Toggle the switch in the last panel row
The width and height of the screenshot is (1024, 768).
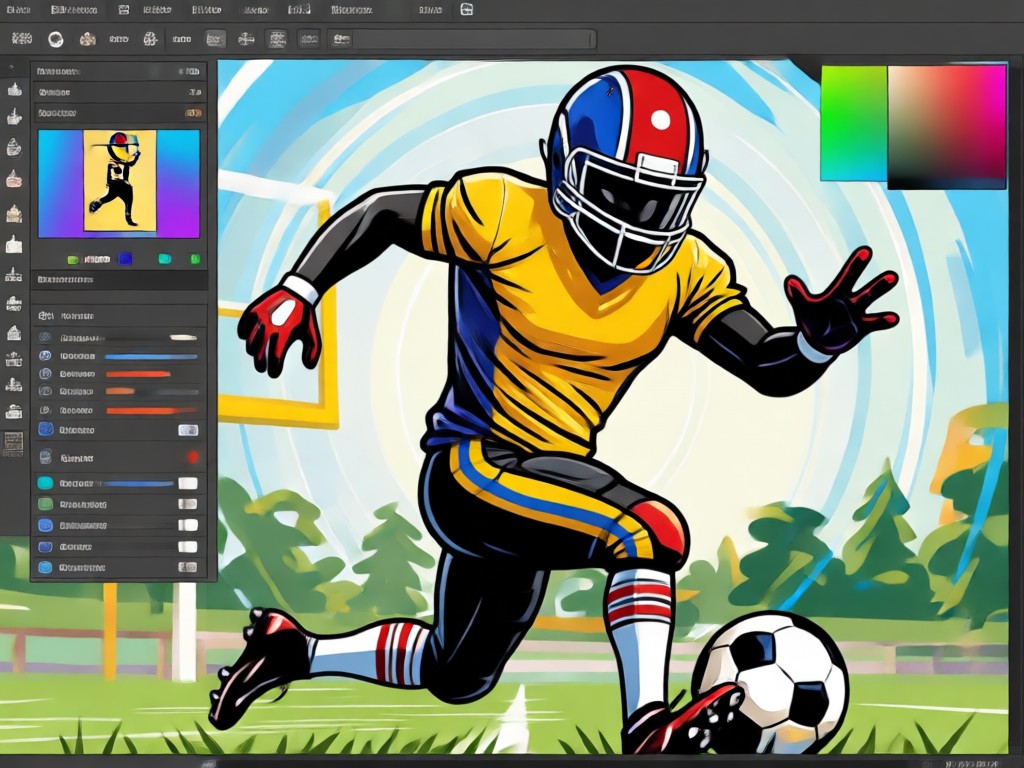pos(188,568)
